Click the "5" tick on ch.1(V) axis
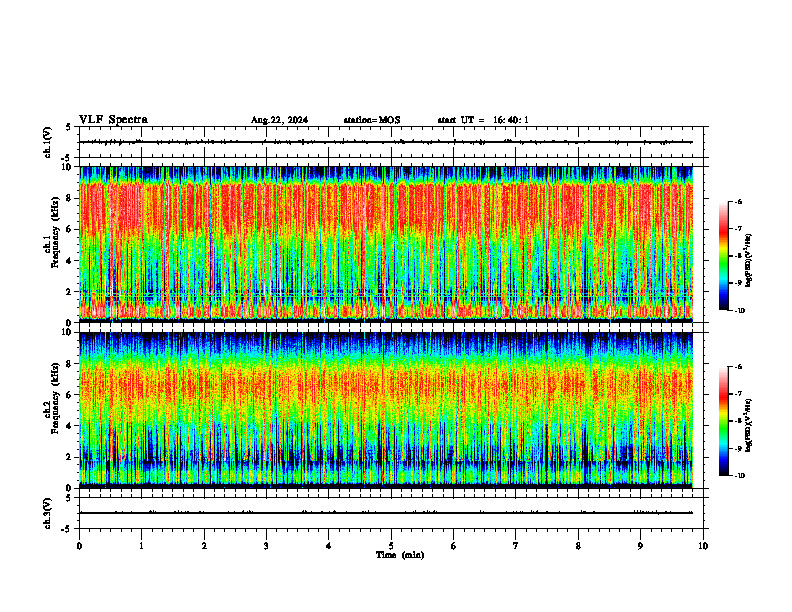Screen dimensions: 792x612 69,127
